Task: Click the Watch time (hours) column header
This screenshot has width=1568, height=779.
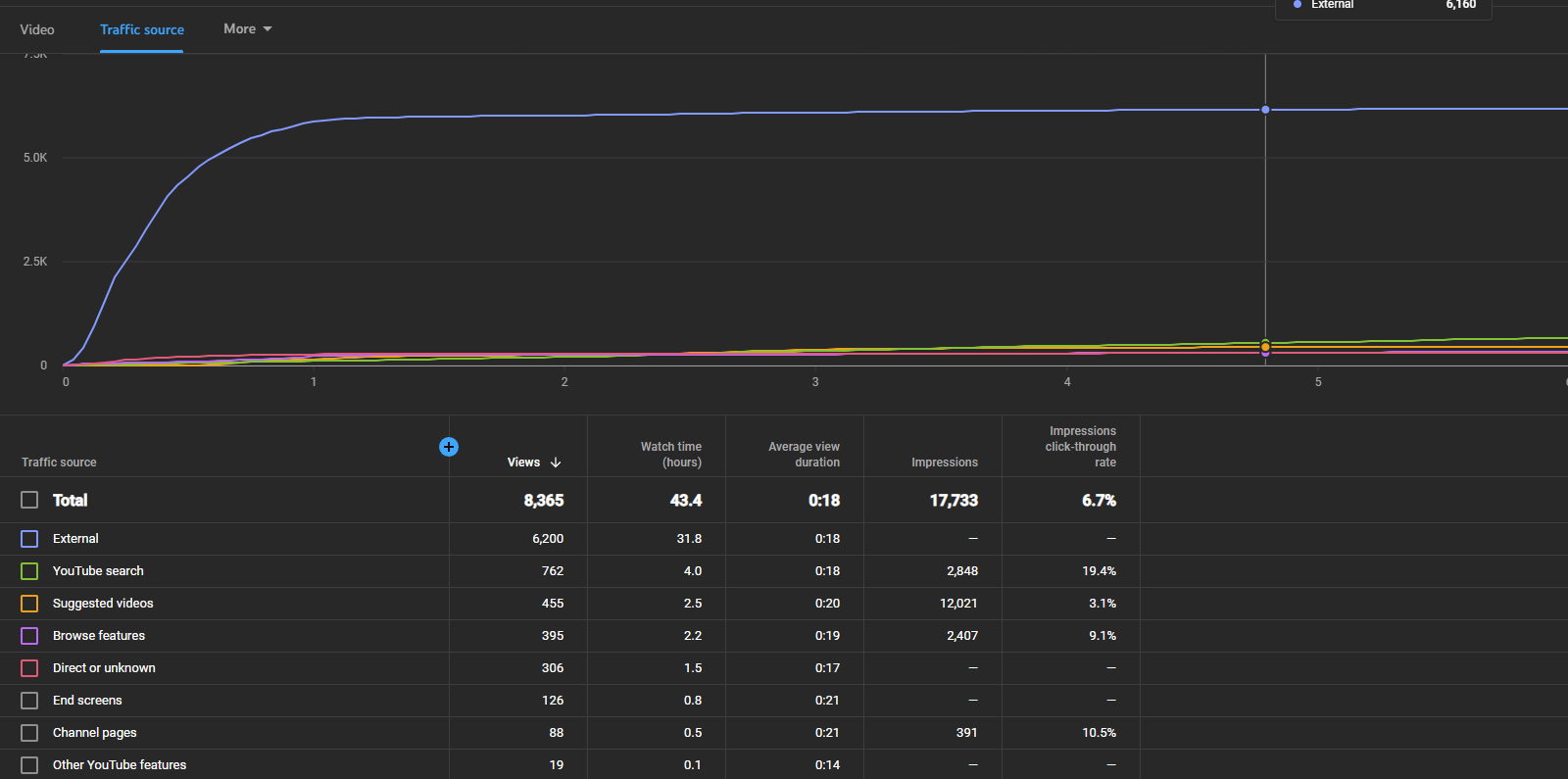Action: (x=671, y=455)
